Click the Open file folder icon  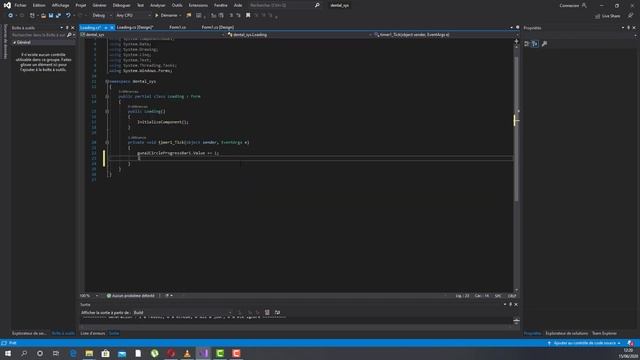tap(43, 16)
